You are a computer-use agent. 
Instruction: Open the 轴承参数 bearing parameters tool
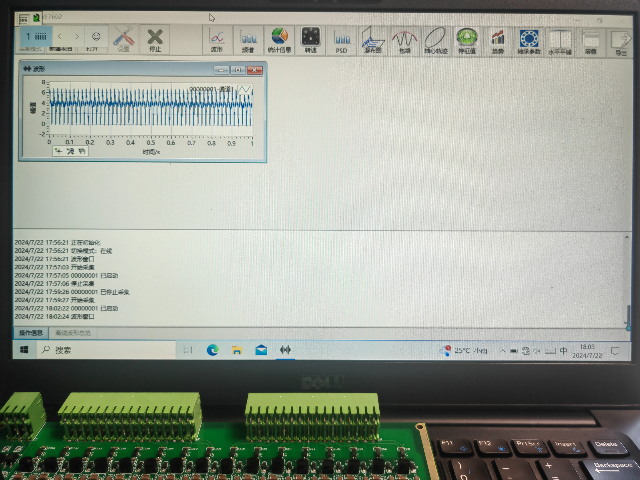click(x=529, y=40)
